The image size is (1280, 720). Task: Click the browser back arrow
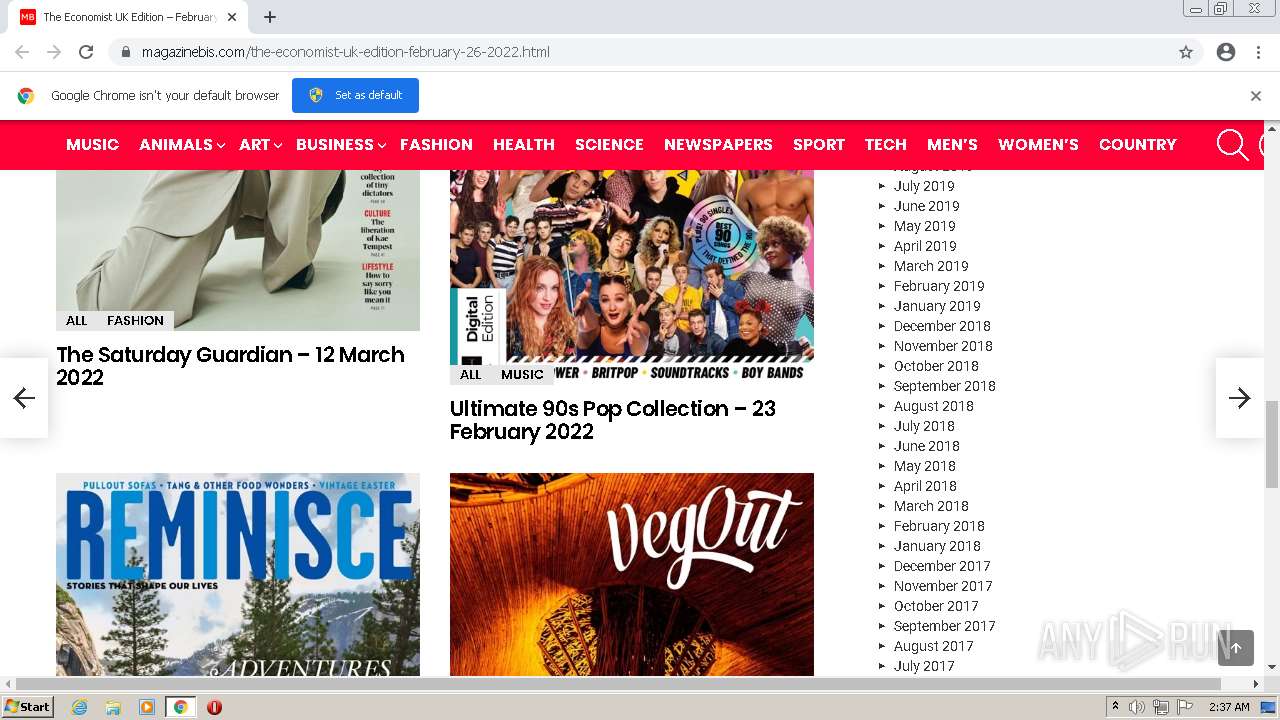tap(22, 52)
